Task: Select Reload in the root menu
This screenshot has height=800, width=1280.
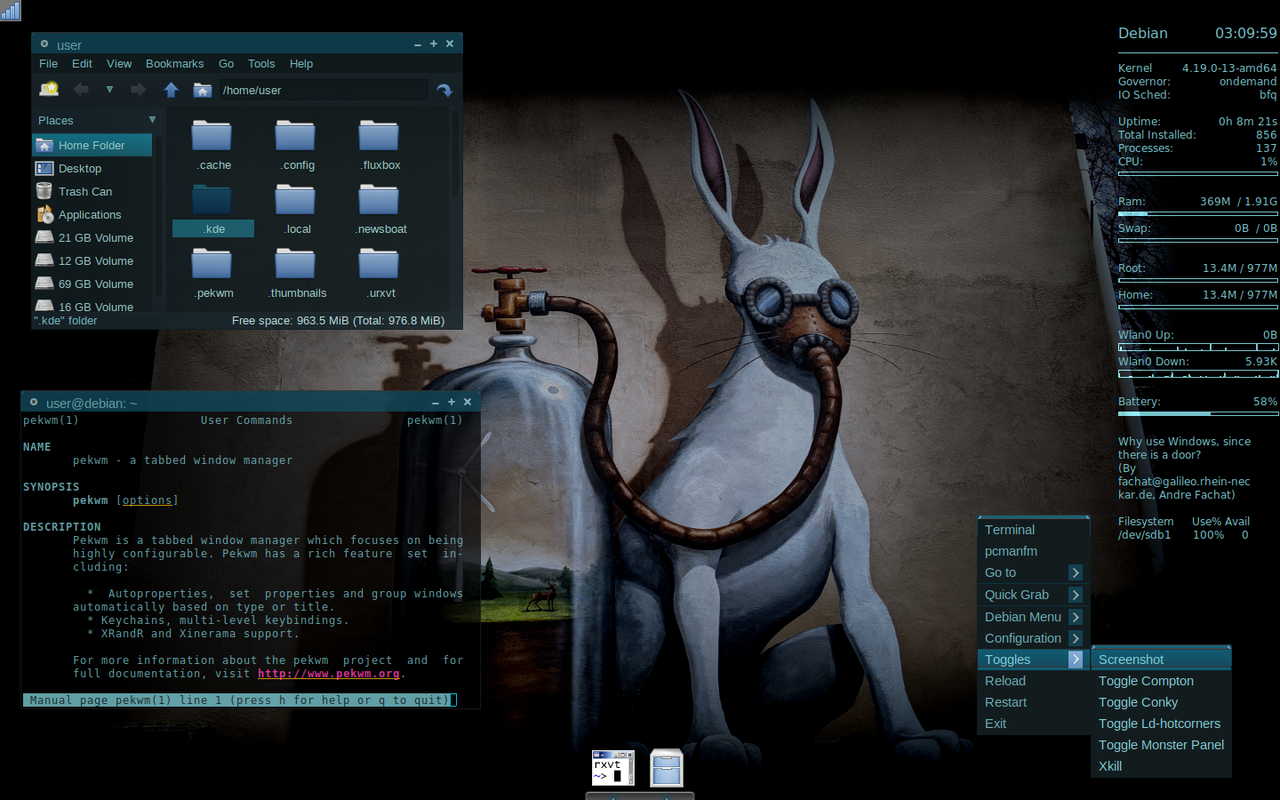Action: click(x=1033, y=681)
